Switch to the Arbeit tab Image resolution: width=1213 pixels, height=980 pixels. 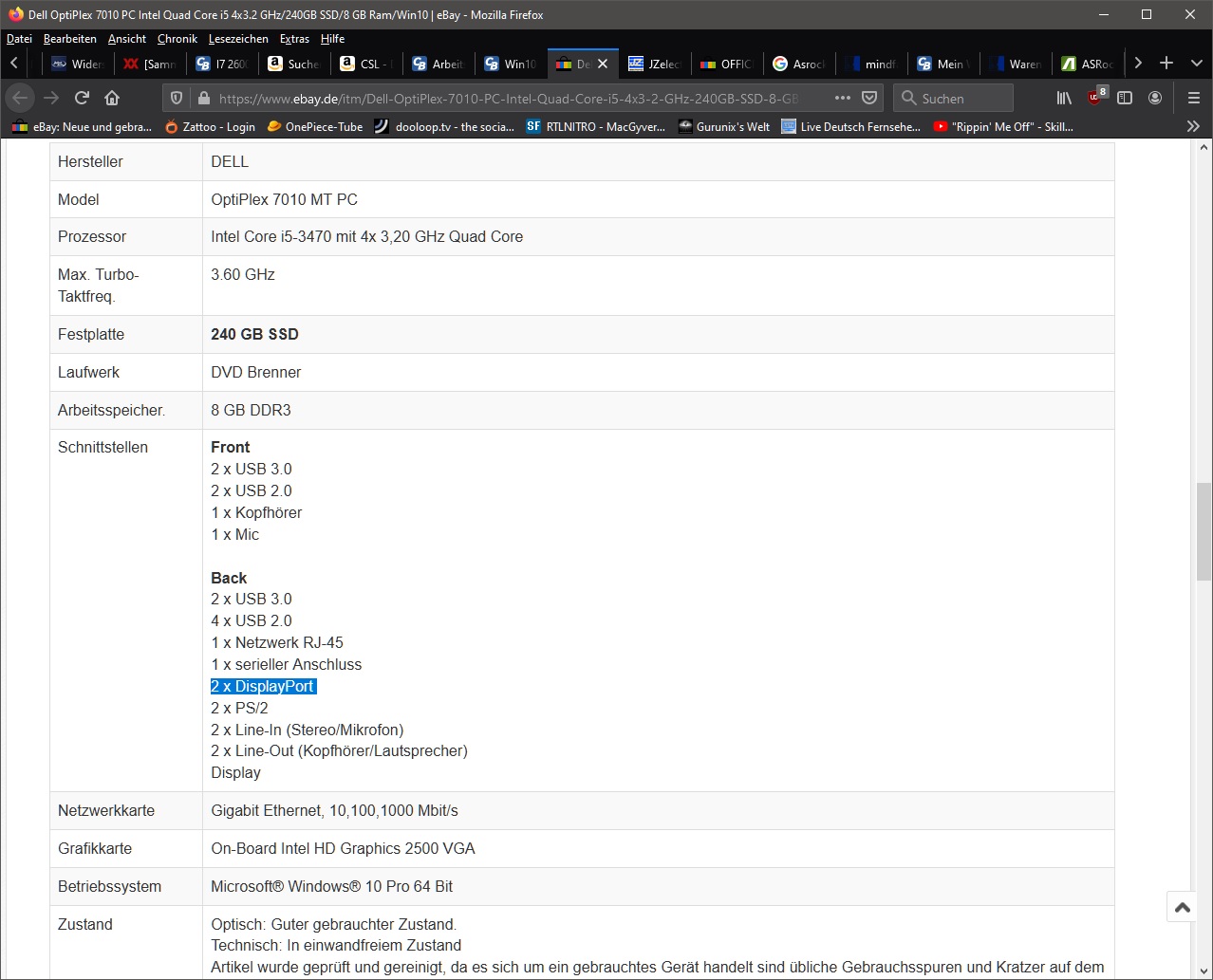click(439, 64)
